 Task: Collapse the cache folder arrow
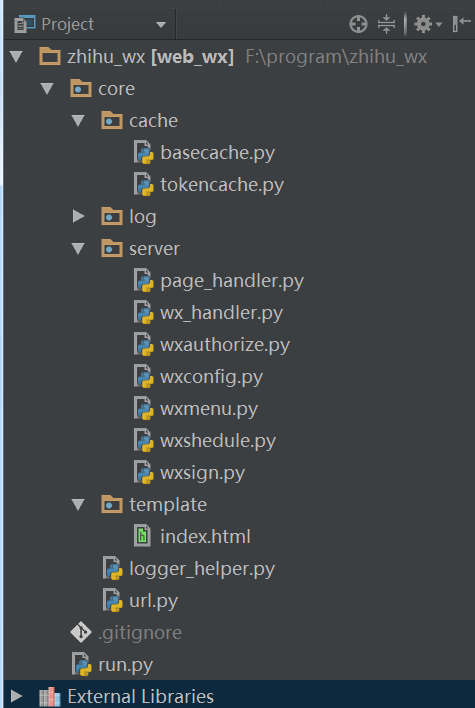coord(78,121)
